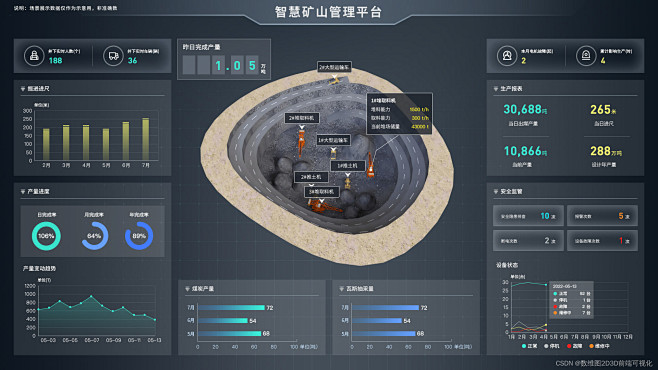This screenshot has width=658, height=370.
Task: Select the 2#推土机 bulldozer label
Action: click(x=311, y=177)
